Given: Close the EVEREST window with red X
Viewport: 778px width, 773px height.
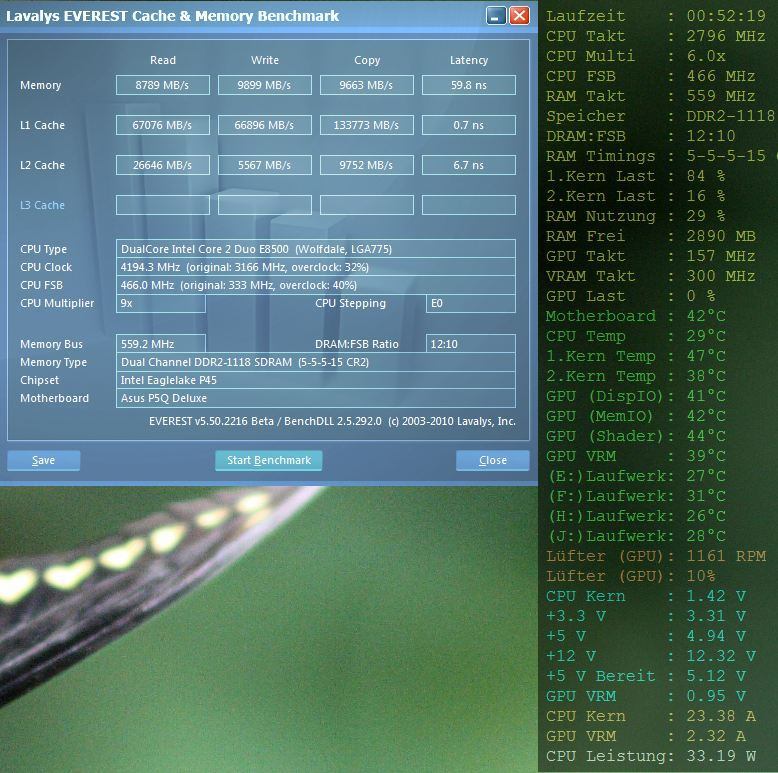Looking at the screenshot, I should pos(519,16).
